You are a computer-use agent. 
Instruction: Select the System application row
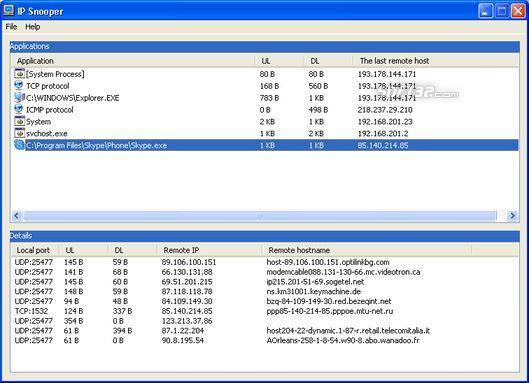265,121
